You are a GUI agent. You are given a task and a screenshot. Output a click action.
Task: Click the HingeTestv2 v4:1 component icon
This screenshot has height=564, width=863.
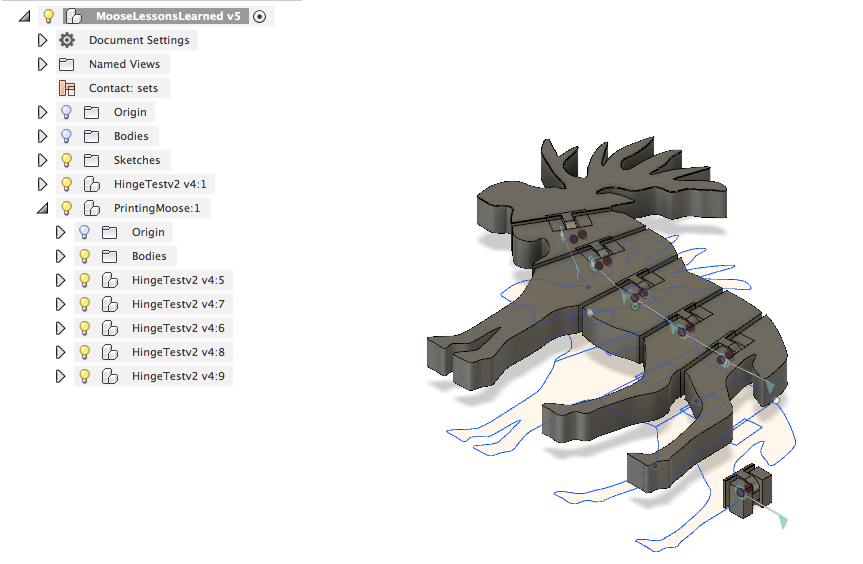91,184
